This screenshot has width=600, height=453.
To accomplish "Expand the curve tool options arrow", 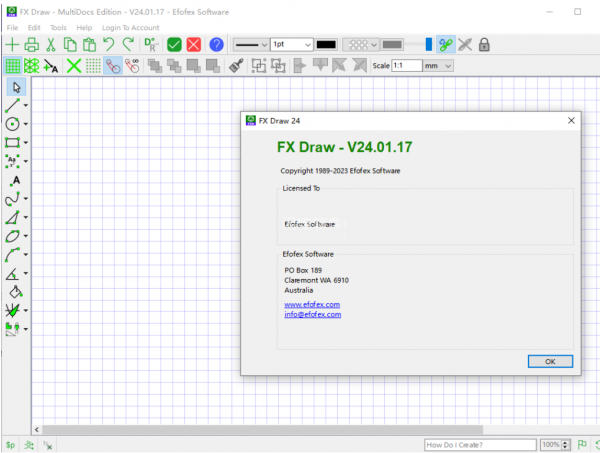I will pos(26,199).
